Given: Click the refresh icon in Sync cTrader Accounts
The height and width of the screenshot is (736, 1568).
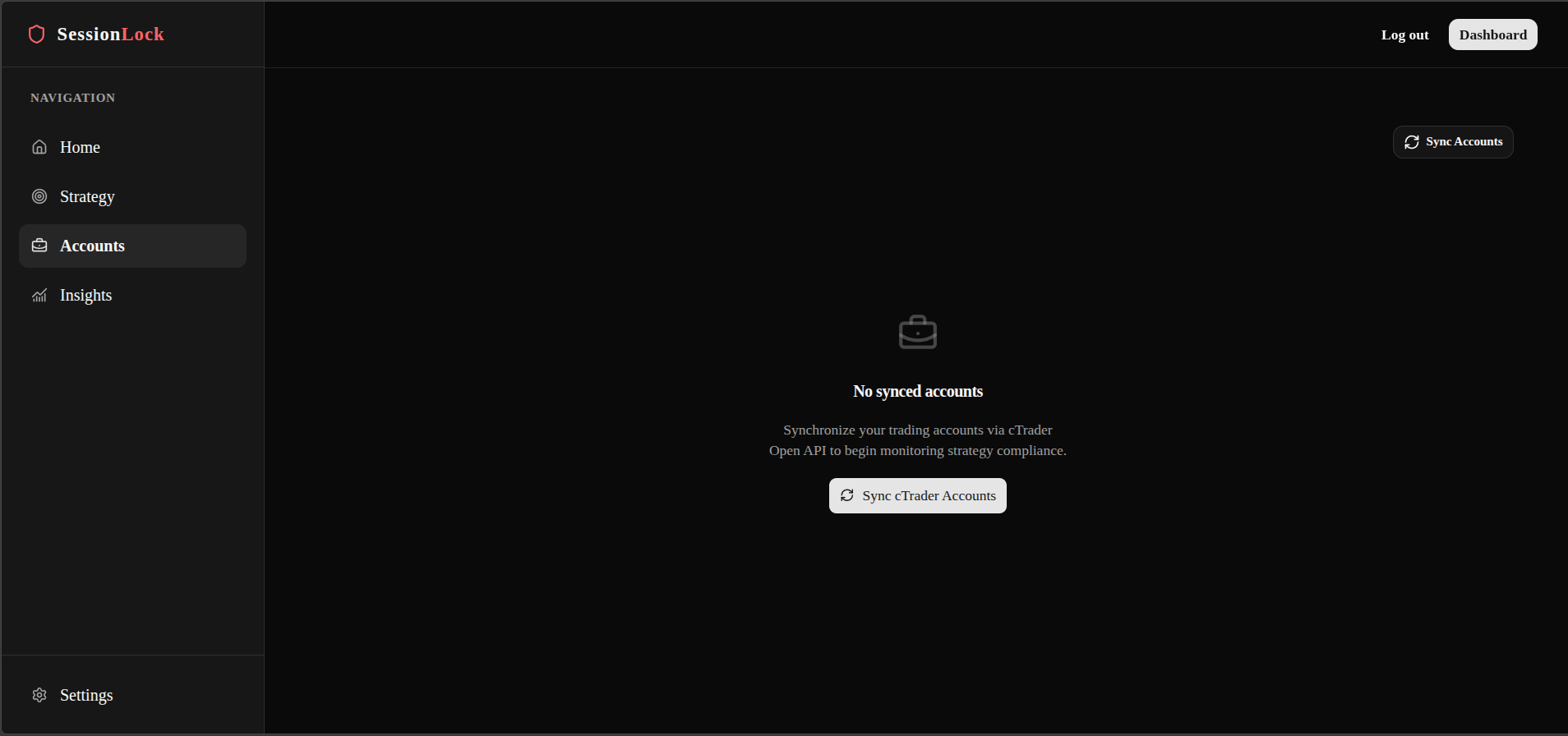Looking at the screenshot, I should (x=847, y=495).
